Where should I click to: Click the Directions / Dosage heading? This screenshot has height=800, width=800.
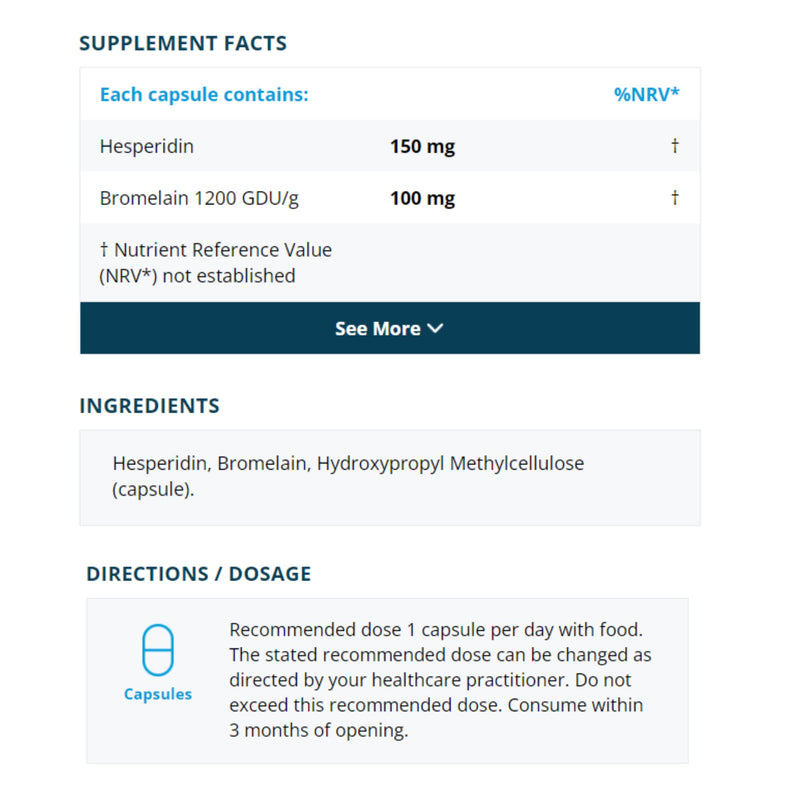point(198,573)
